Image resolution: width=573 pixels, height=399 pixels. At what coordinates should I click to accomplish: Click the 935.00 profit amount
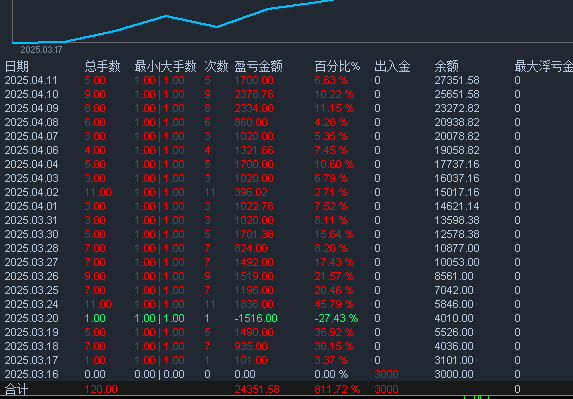pos(251,346)
